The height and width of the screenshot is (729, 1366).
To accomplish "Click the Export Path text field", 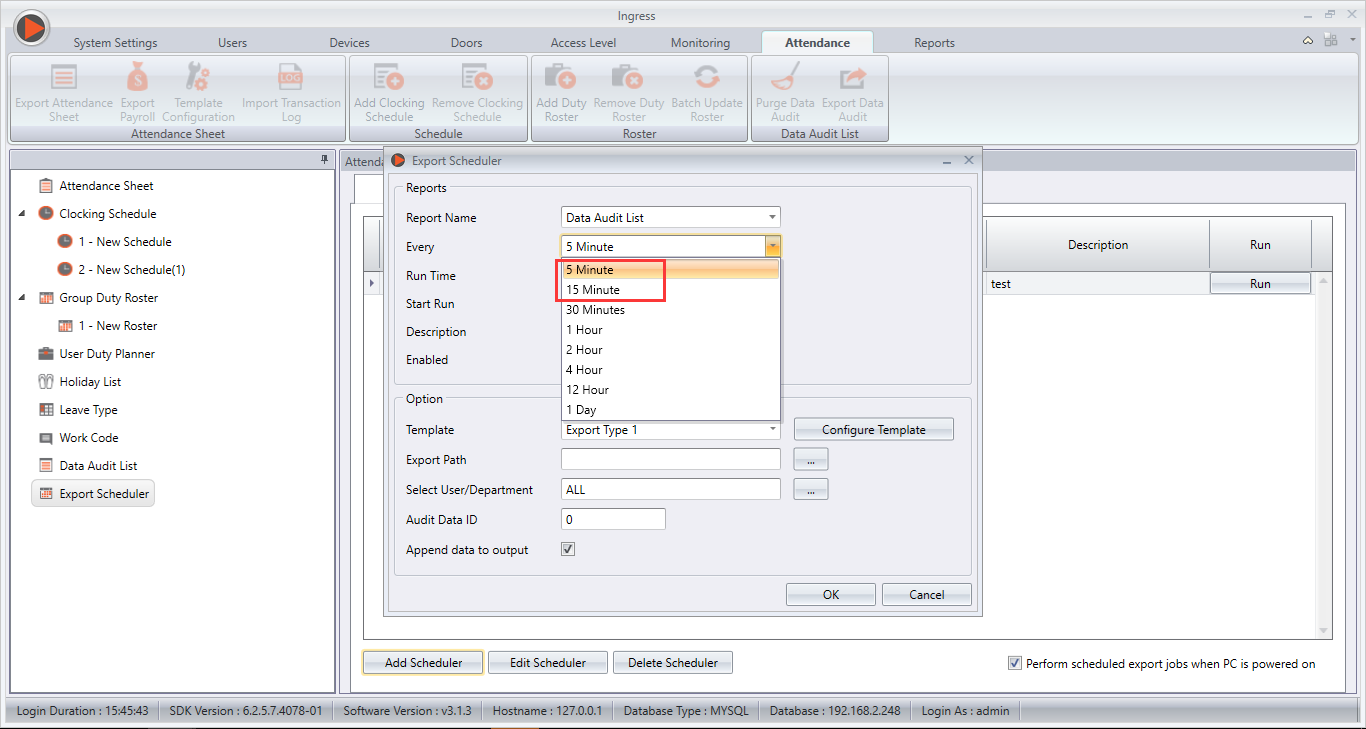I will (671, 459).
